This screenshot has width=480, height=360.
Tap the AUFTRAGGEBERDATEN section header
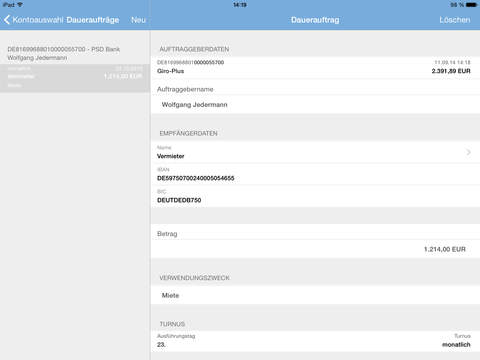click(194, 49)
